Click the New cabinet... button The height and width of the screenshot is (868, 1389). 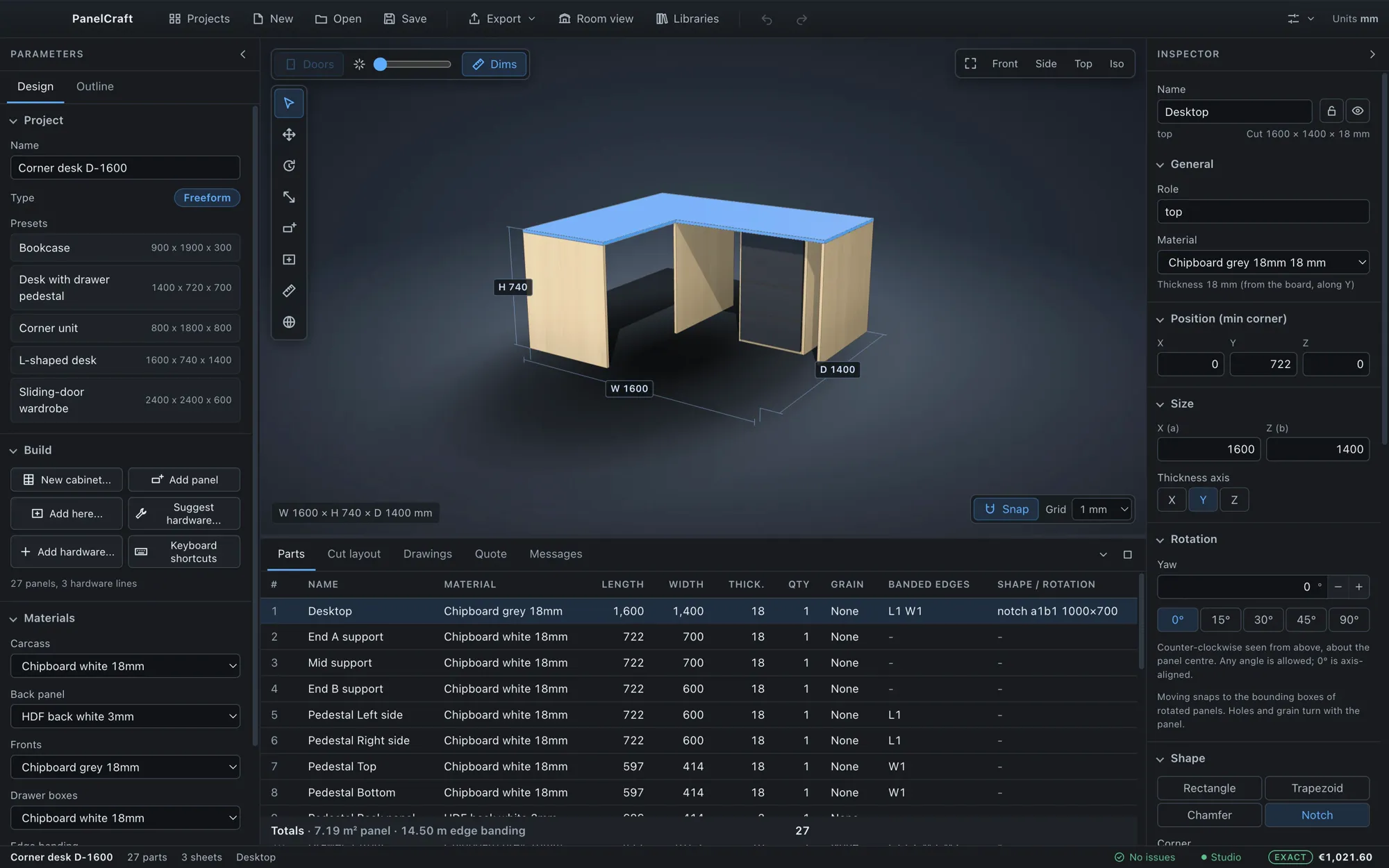click(67, 480)
